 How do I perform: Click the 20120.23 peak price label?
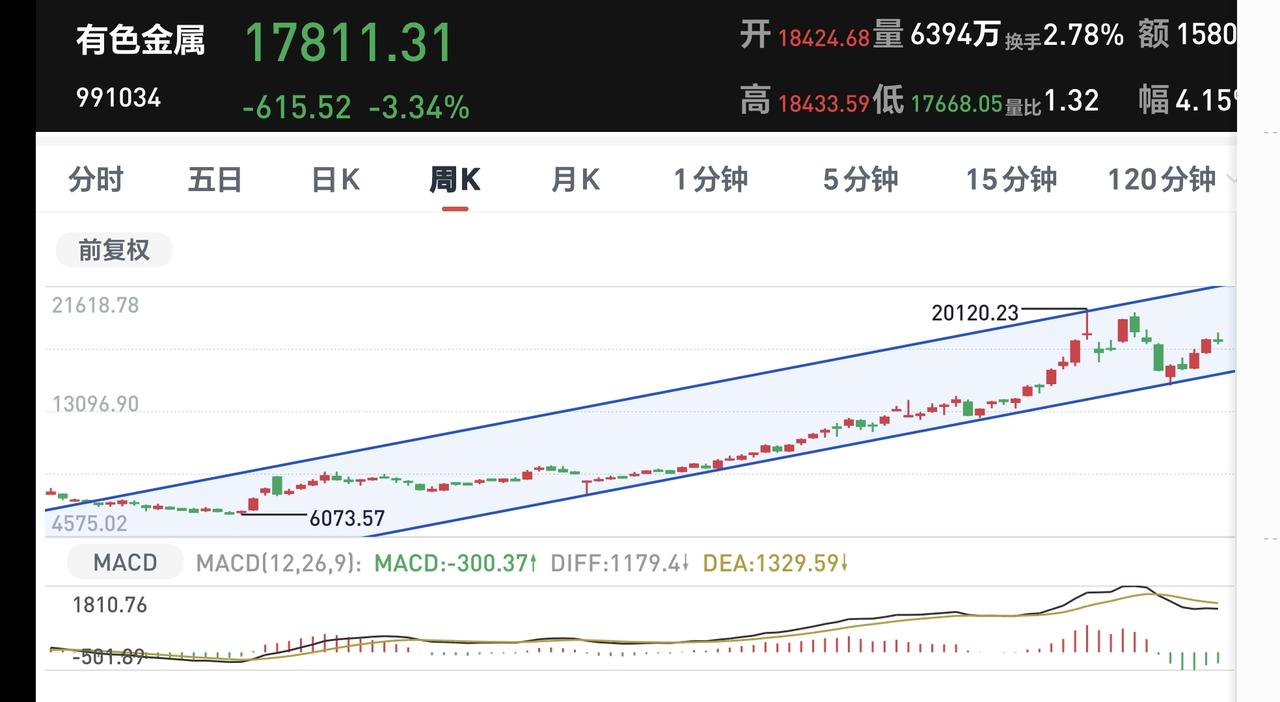click(975, 313)
